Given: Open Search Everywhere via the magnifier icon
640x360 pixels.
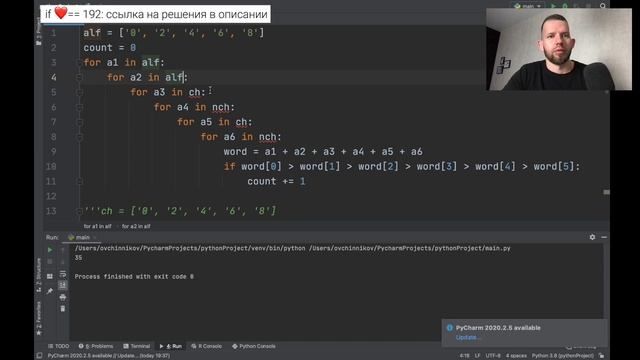Looking at the screenshot, I should 603,6.
